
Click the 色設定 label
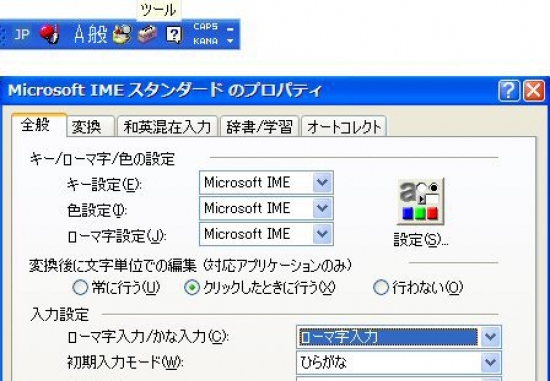pyautogui.click(x=97, y=210)
